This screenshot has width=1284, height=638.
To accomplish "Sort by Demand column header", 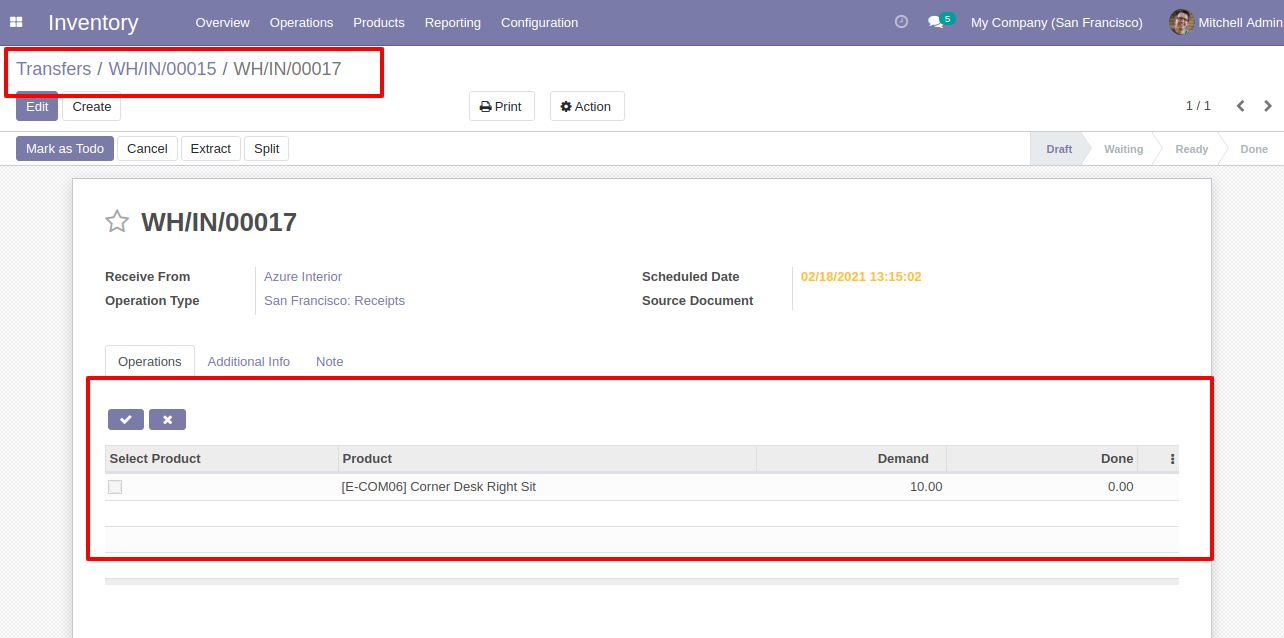I will tap(851, 459).
